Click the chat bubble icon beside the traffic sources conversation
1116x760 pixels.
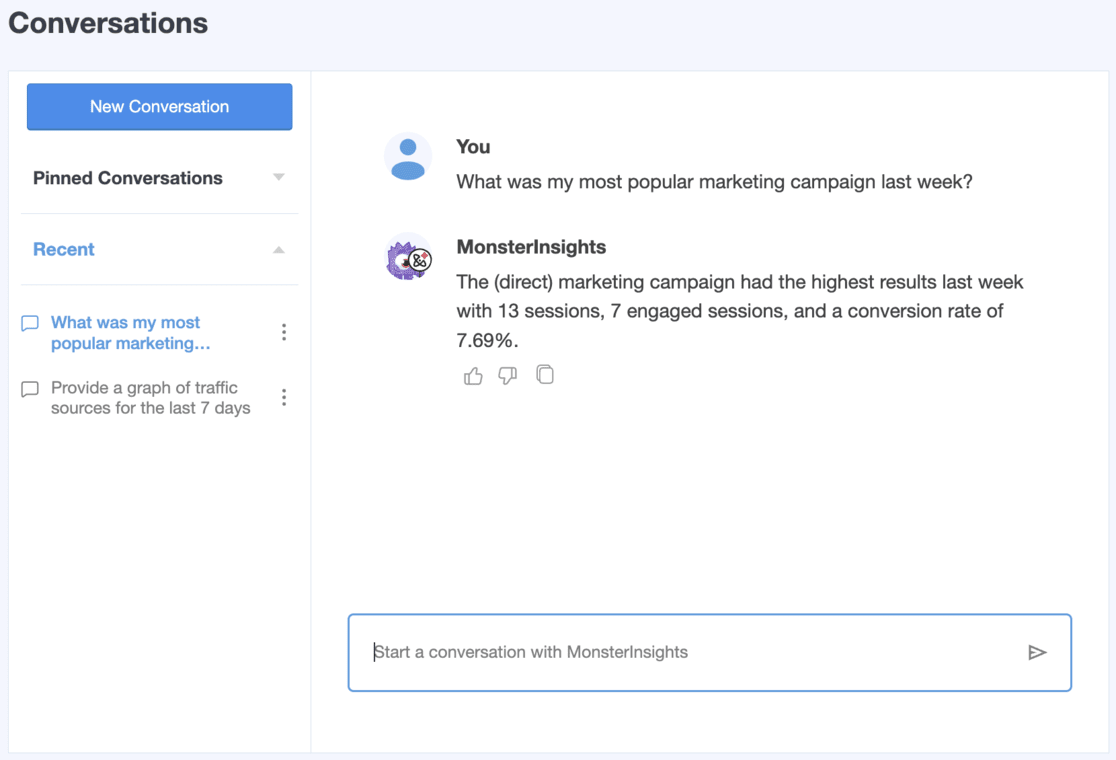pyautogui.click(x=29, y=388)
